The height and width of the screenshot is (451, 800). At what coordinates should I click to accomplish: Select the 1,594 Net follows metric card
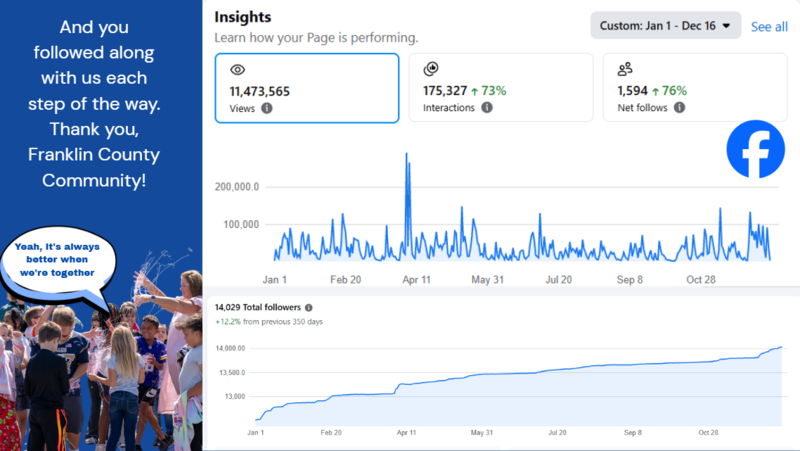click(x=695, y=88)
